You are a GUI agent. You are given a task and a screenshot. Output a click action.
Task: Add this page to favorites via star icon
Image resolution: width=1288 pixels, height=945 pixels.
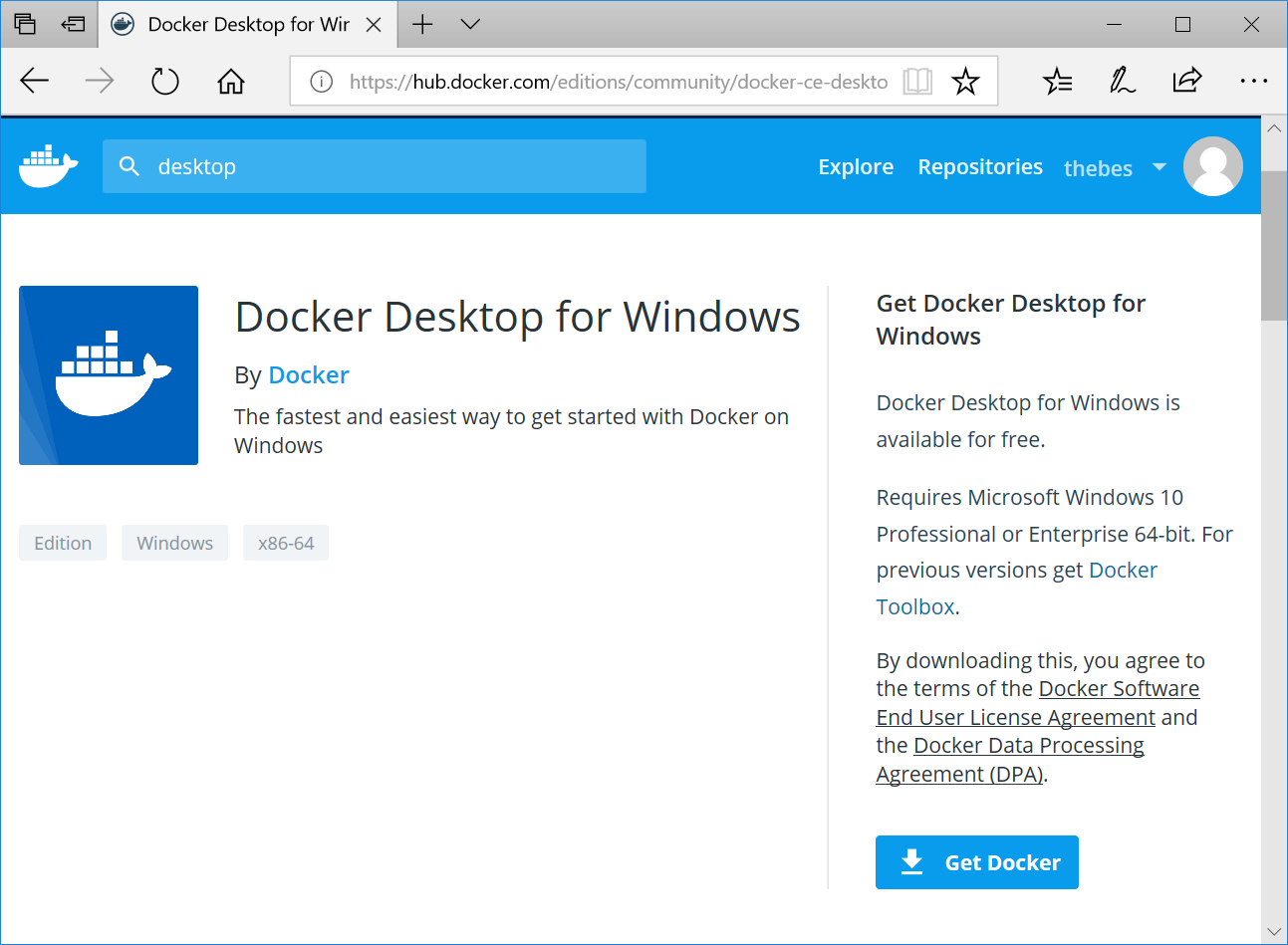[x=965, y=81]
